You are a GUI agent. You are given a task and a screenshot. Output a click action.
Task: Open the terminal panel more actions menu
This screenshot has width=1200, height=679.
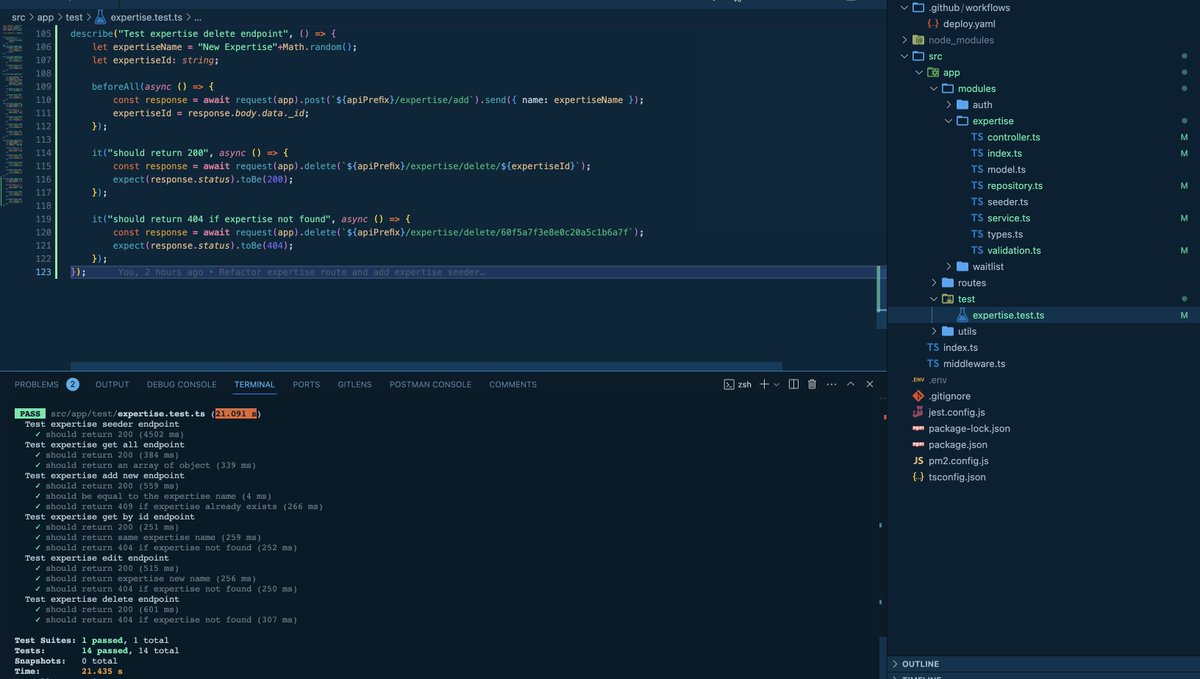click(x=831, y=384)
